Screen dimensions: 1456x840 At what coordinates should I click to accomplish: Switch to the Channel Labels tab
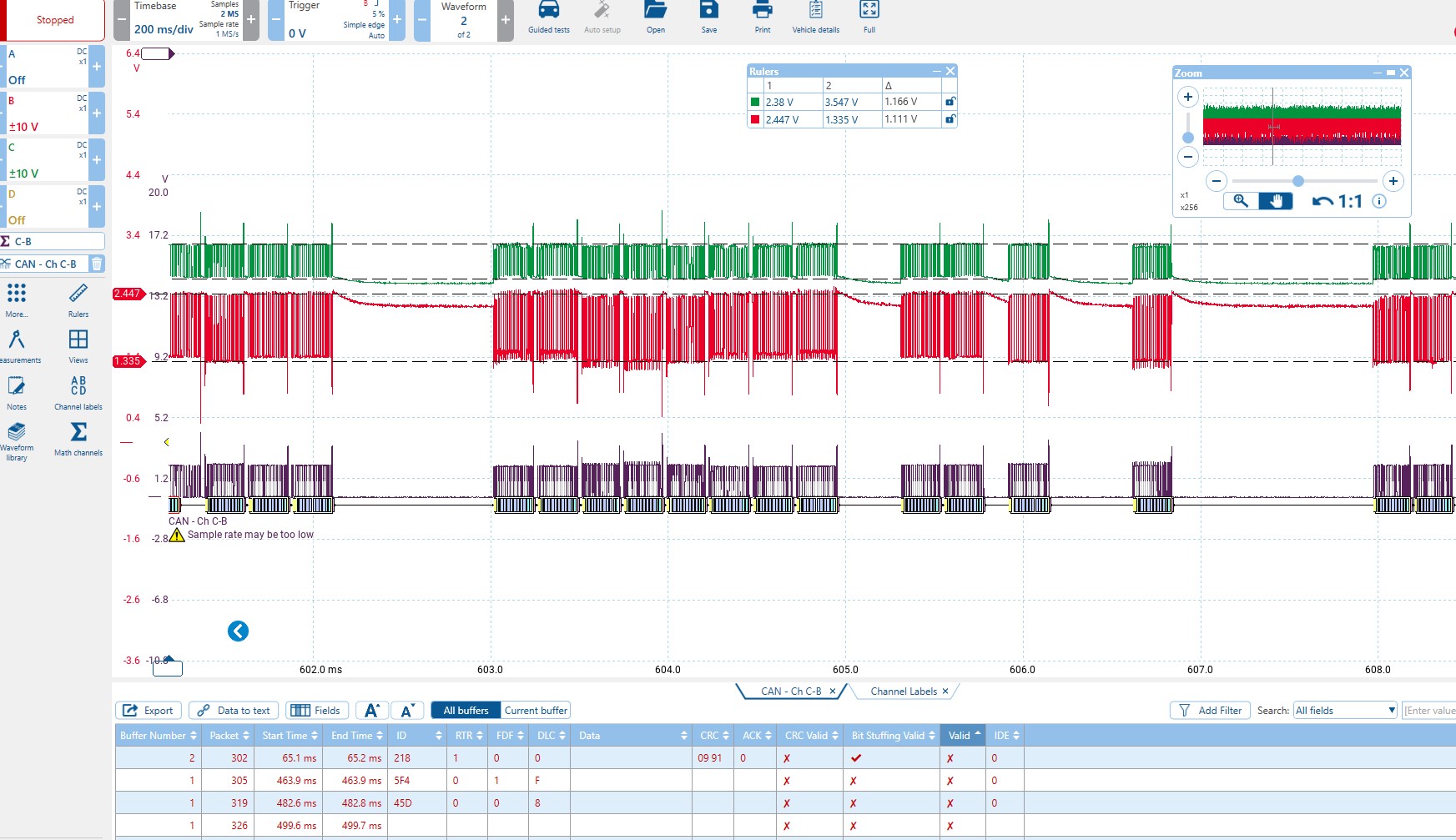click(x=903, y=692)
